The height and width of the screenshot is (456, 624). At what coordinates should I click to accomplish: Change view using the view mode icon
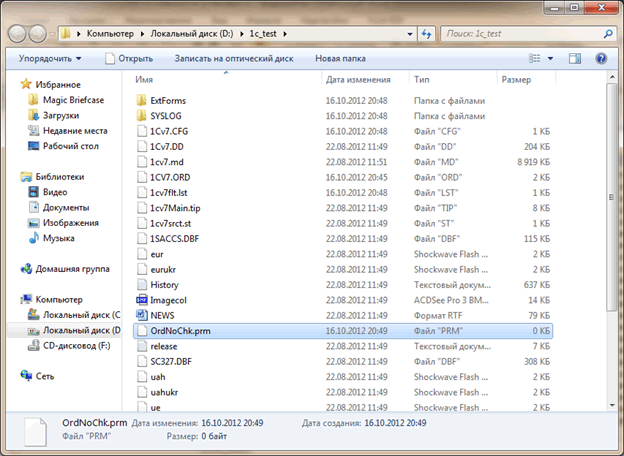tap(534, 58)
